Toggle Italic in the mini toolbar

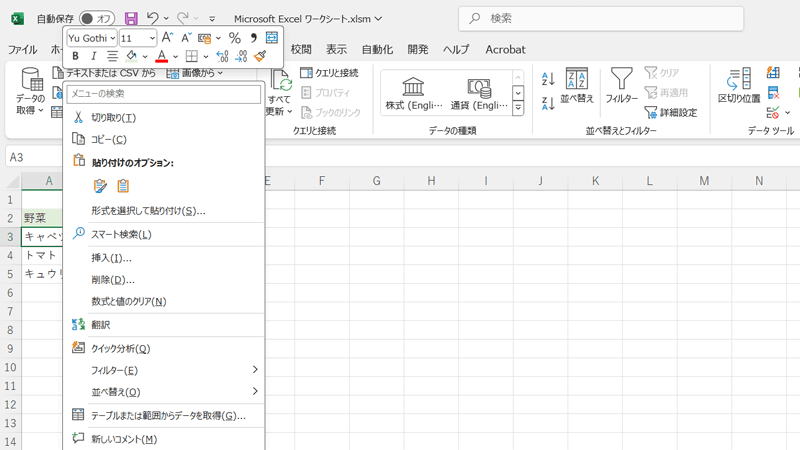[x=93, y=56]
